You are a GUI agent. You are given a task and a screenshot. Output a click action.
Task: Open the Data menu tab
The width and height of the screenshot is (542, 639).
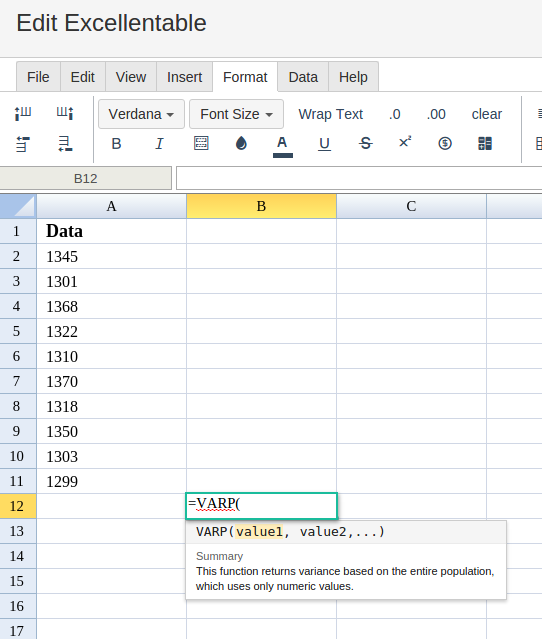[303, 77]
